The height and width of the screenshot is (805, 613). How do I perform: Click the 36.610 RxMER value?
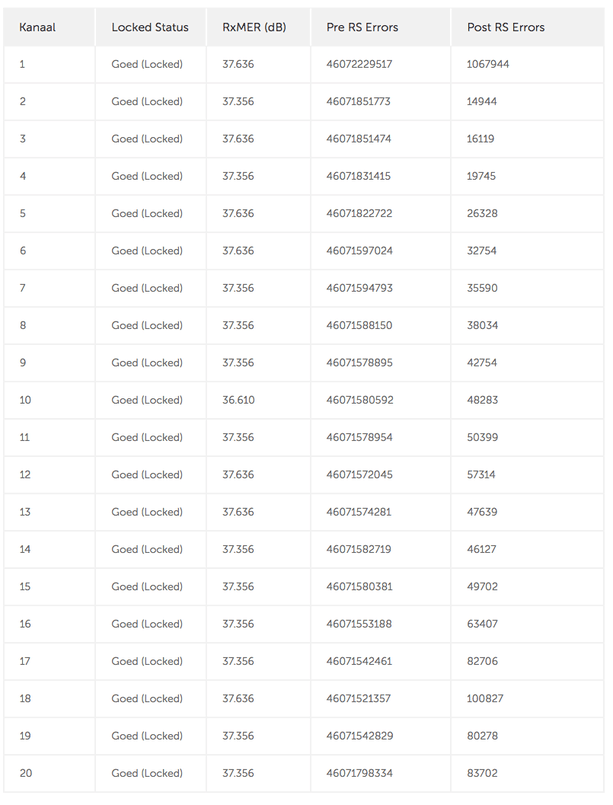[238, 400]
